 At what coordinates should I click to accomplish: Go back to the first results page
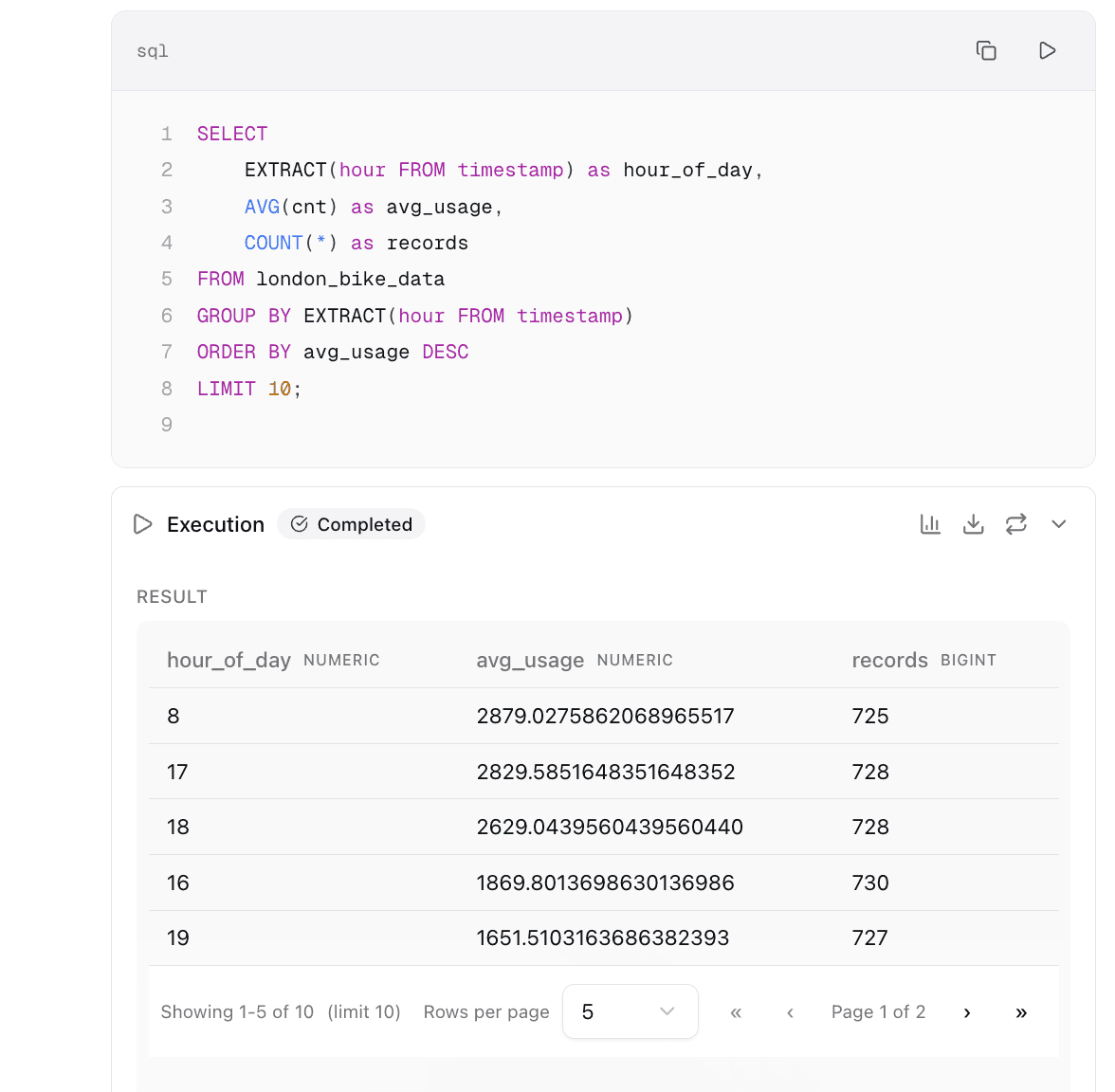pyautogui.click(x=736, y=1011)
